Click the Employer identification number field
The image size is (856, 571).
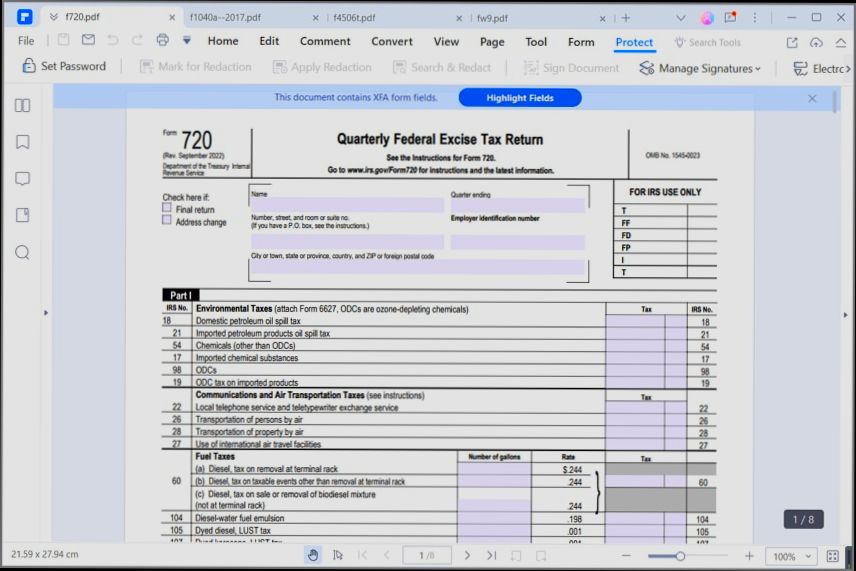click(x=518, y=242)
